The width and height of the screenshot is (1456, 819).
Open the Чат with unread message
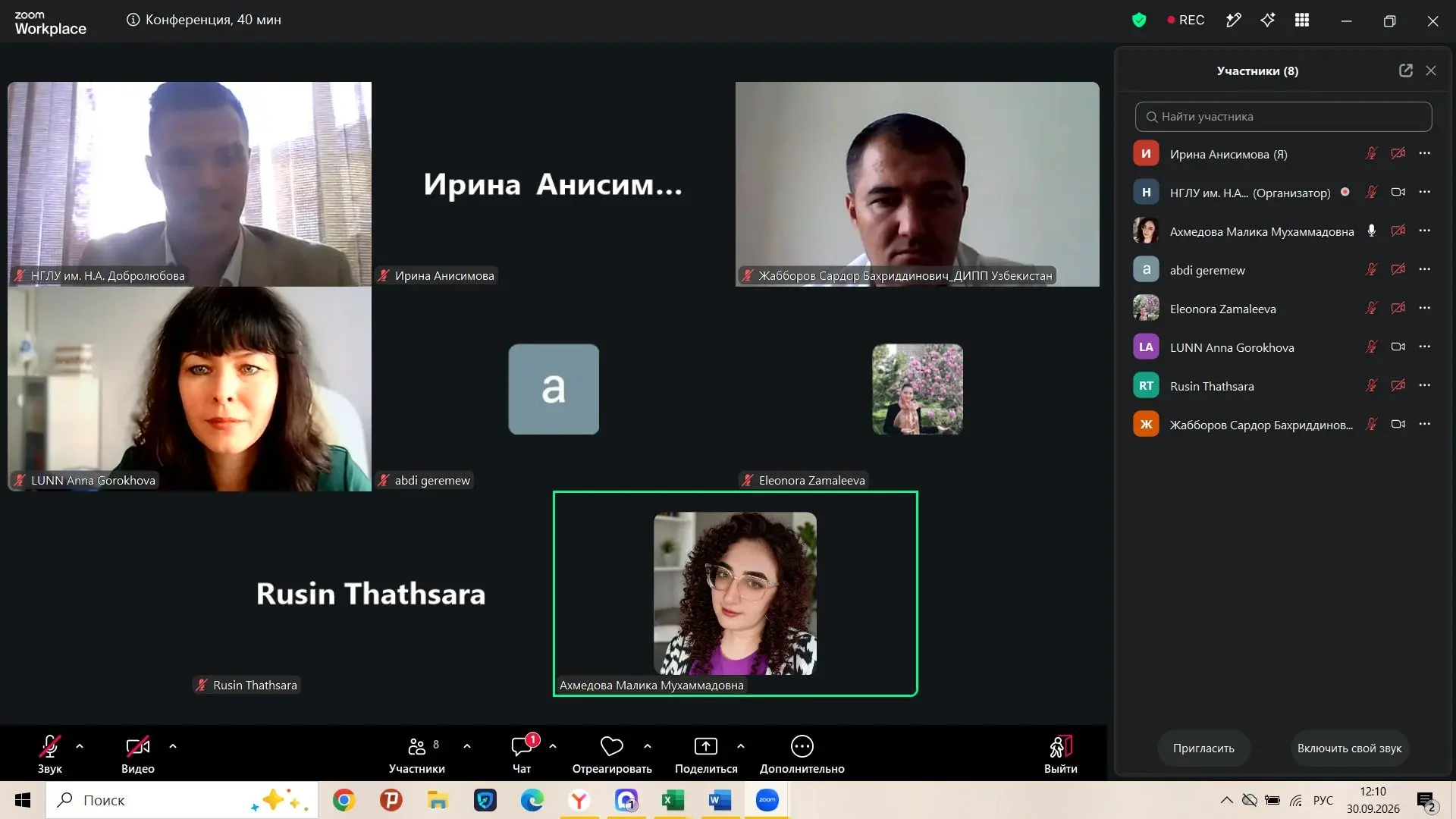pos(522,754)
